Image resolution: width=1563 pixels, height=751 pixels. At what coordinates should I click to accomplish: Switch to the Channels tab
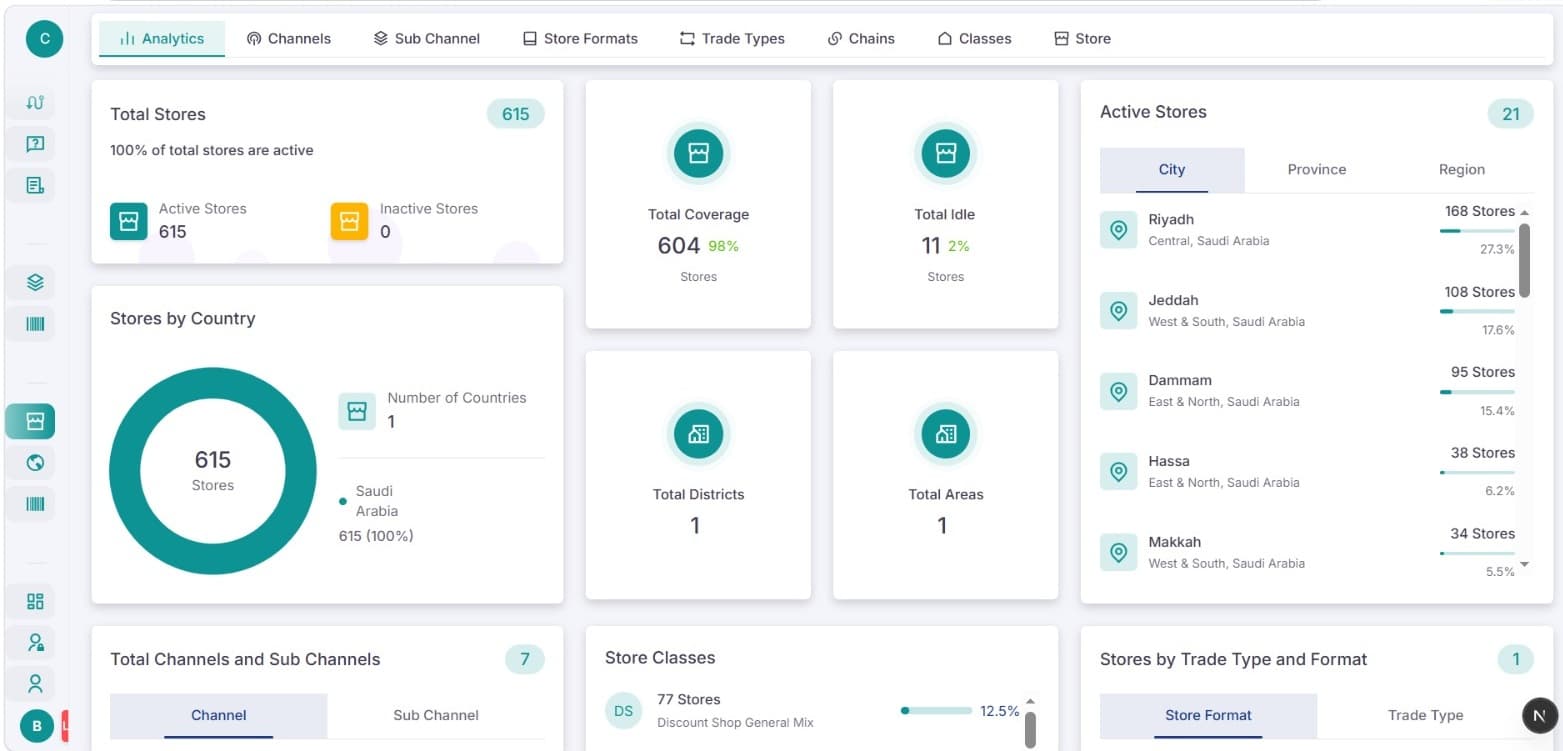[x=289, y=39]
